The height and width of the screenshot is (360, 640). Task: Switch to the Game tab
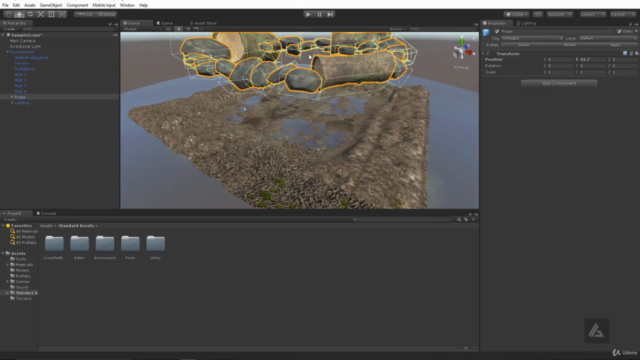(165, 23)
